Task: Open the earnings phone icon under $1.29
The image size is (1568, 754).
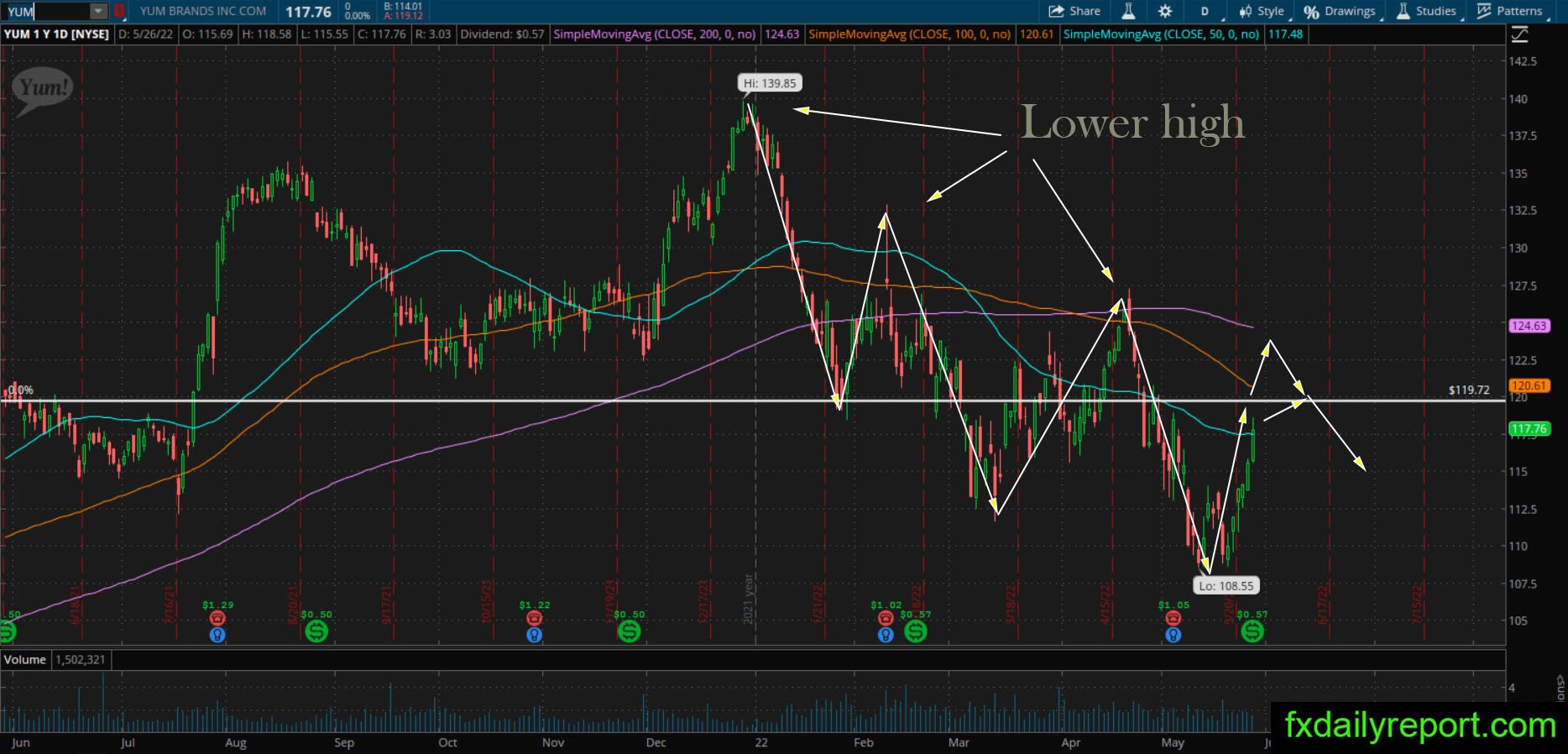Action: (x=217, y=619)
